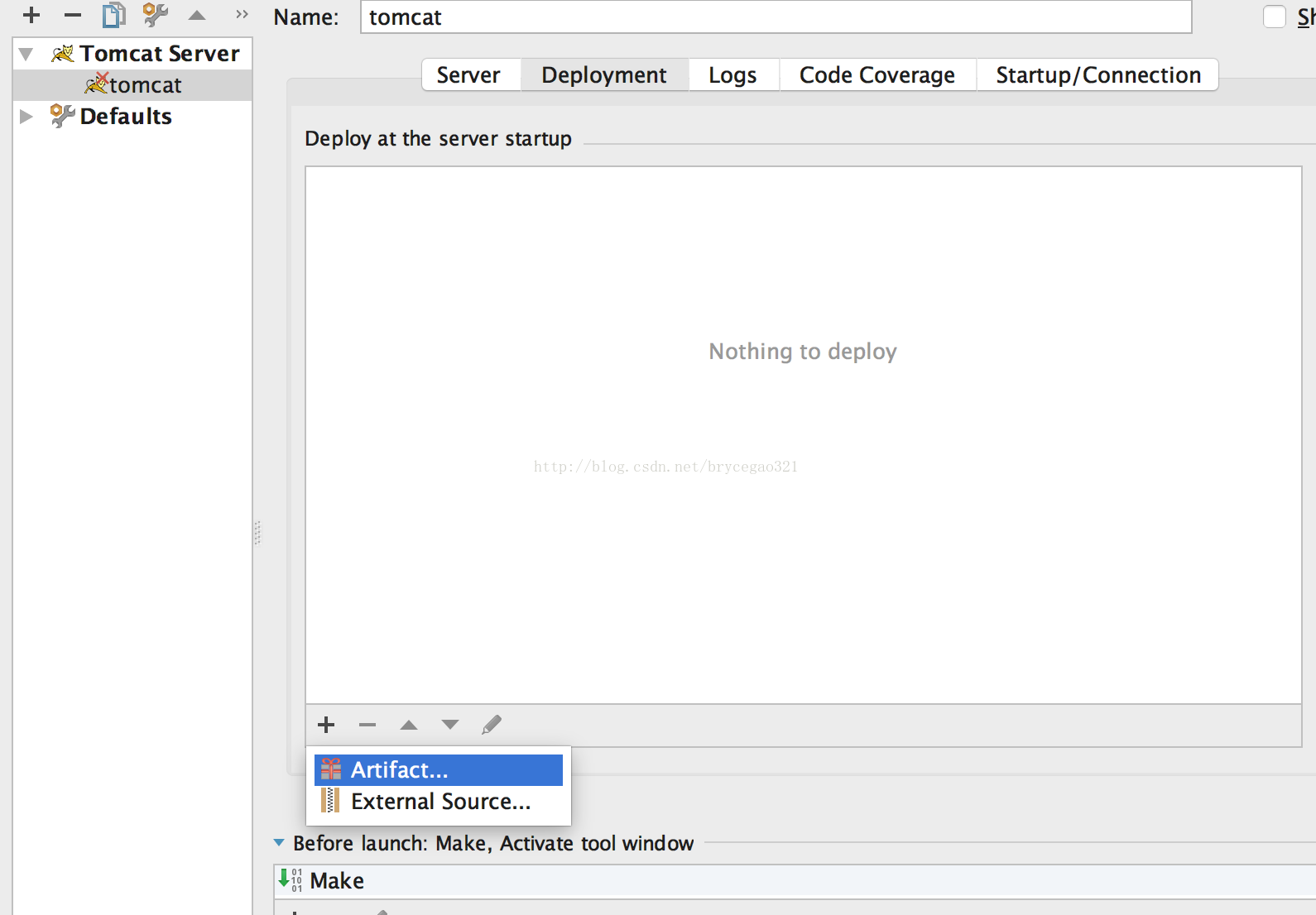
Task: Choose Artifact... from the popup menu
Action: [439, 770]
